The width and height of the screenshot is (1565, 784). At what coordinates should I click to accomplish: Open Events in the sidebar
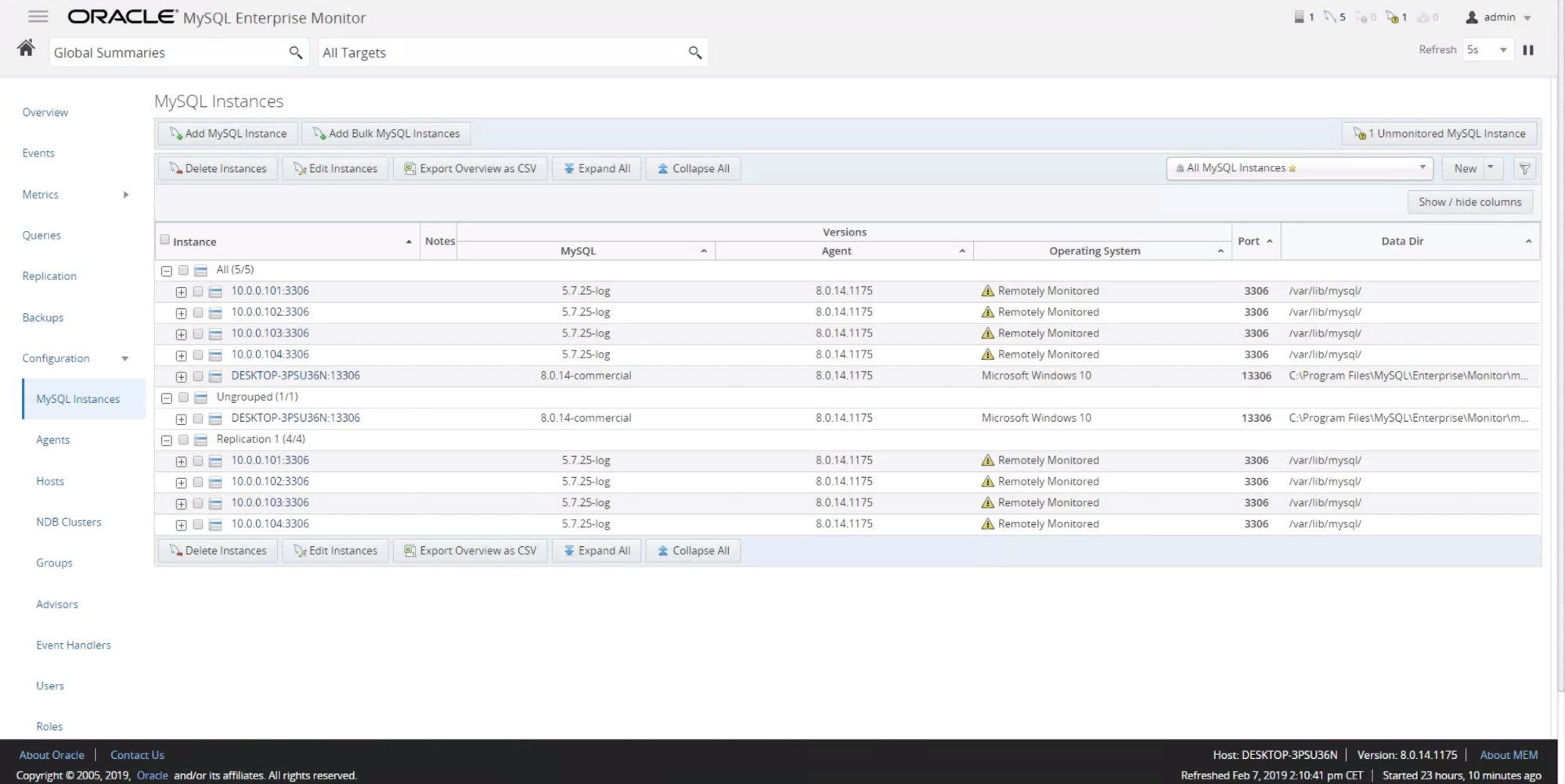click(x=38, y=153)
